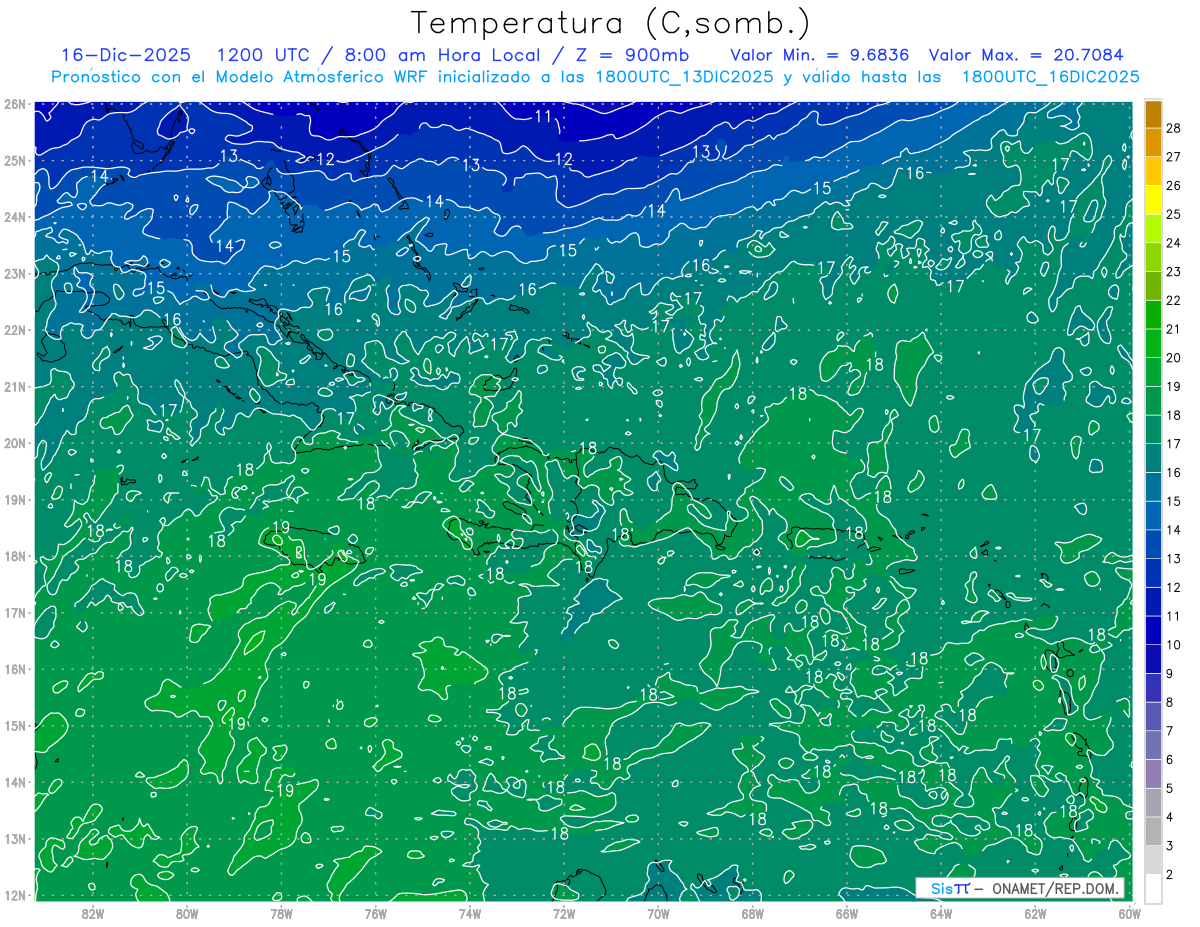Click the '8' label on the color scale
Image resolution: width=1200 pixels, height=927 pixels.
click(1170, 702)
